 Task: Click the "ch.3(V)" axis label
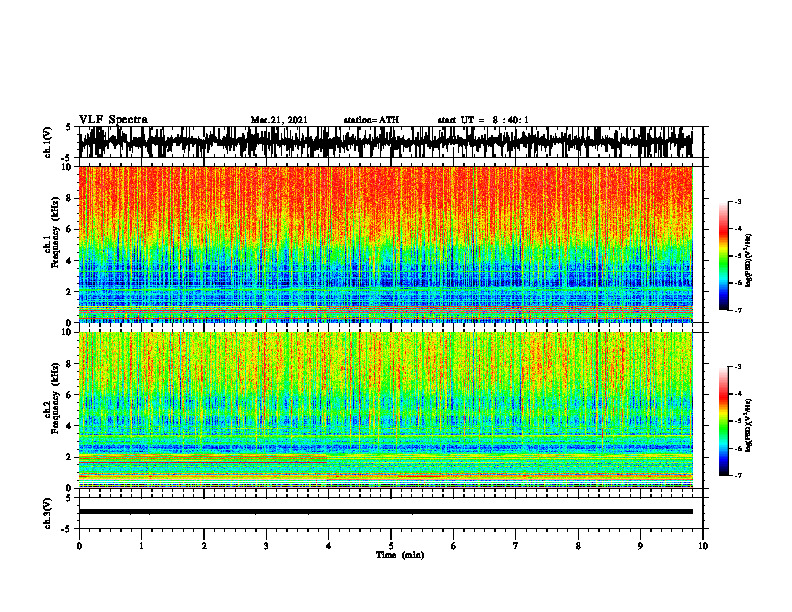pos(47,513)
